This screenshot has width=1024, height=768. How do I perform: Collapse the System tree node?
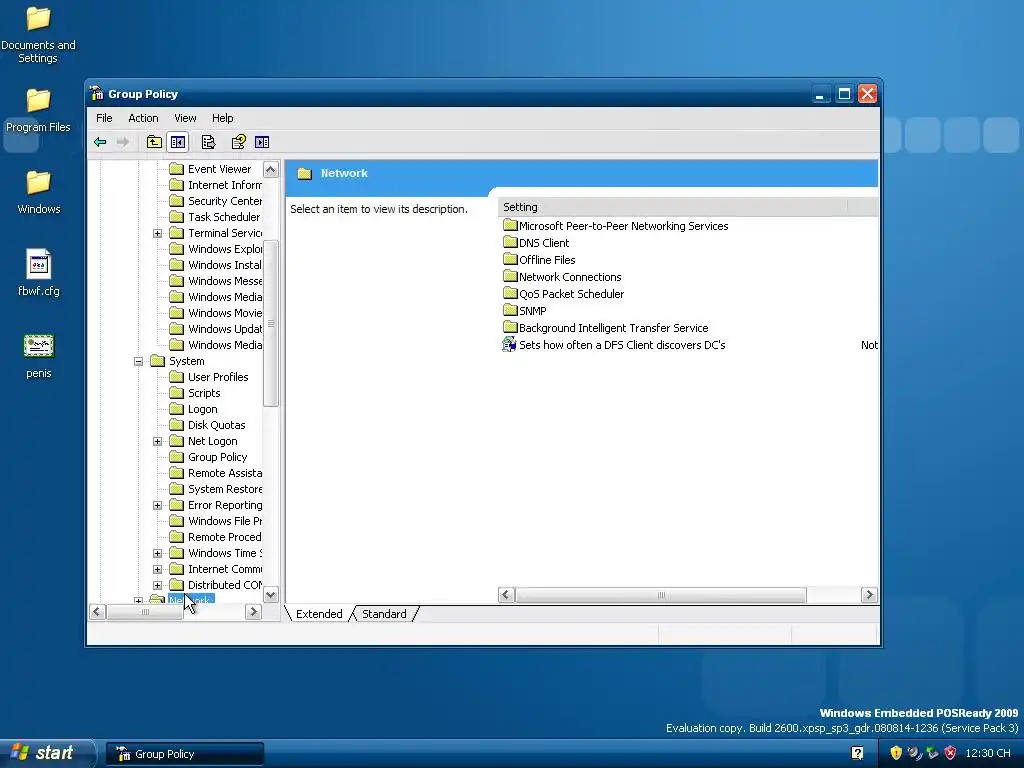coord(138,361)
